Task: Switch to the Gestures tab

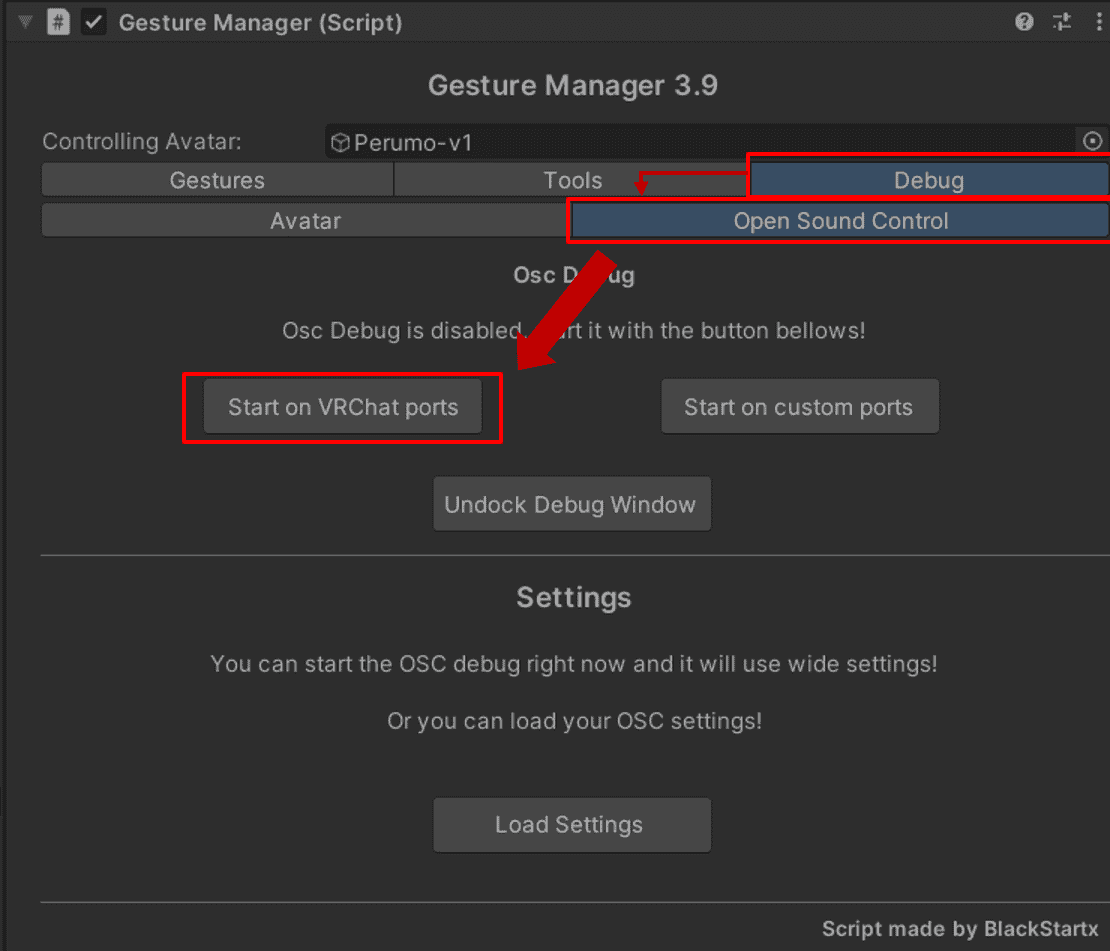Action: [x=217, y=180]
